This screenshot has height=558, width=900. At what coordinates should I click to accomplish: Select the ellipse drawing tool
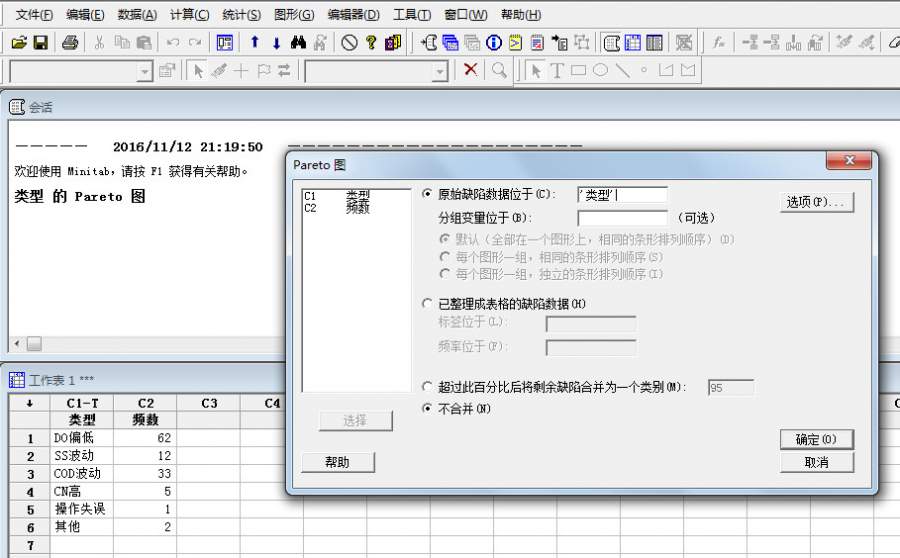coord(600,71)
